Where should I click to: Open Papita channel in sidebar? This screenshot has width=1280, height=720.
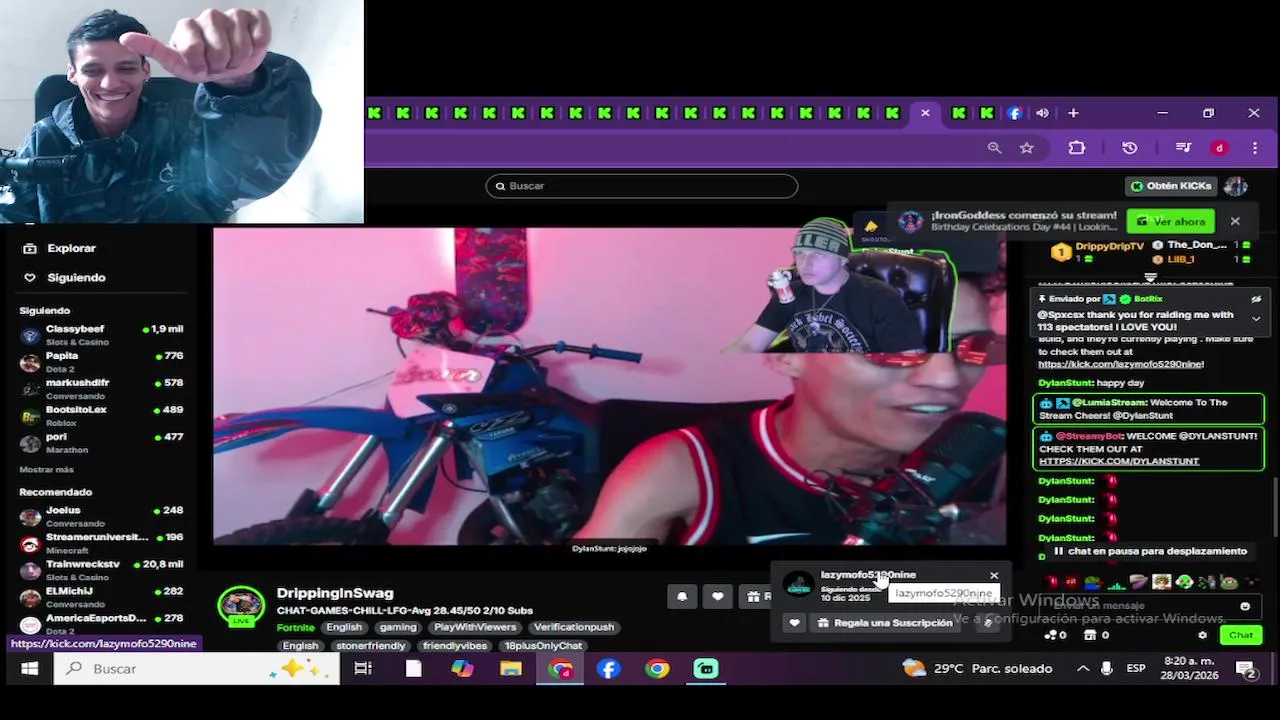tap(100, 362)
